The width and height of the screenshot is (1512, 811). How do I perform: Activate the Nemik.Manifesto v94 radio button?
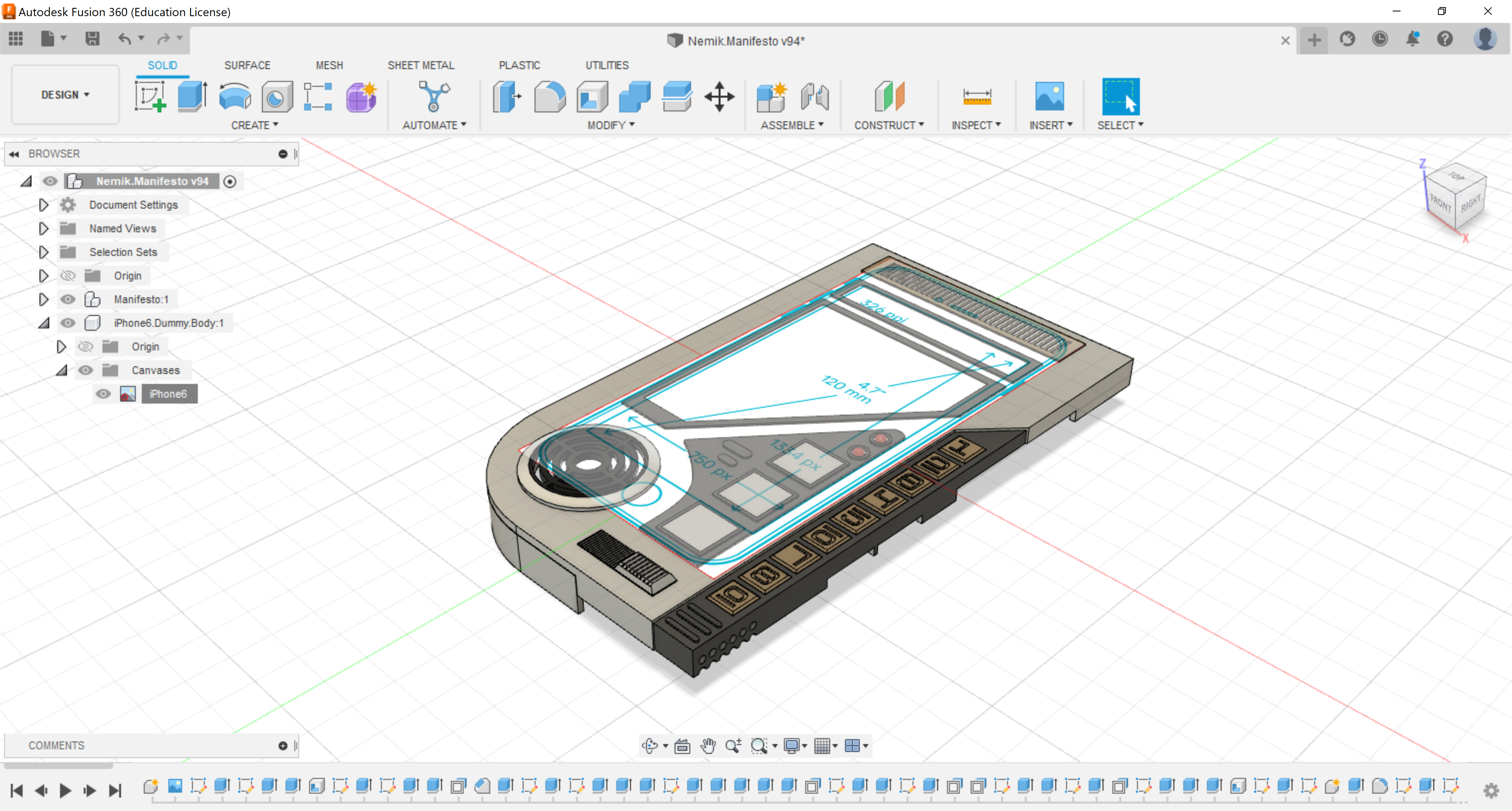[x=230, y=181]
